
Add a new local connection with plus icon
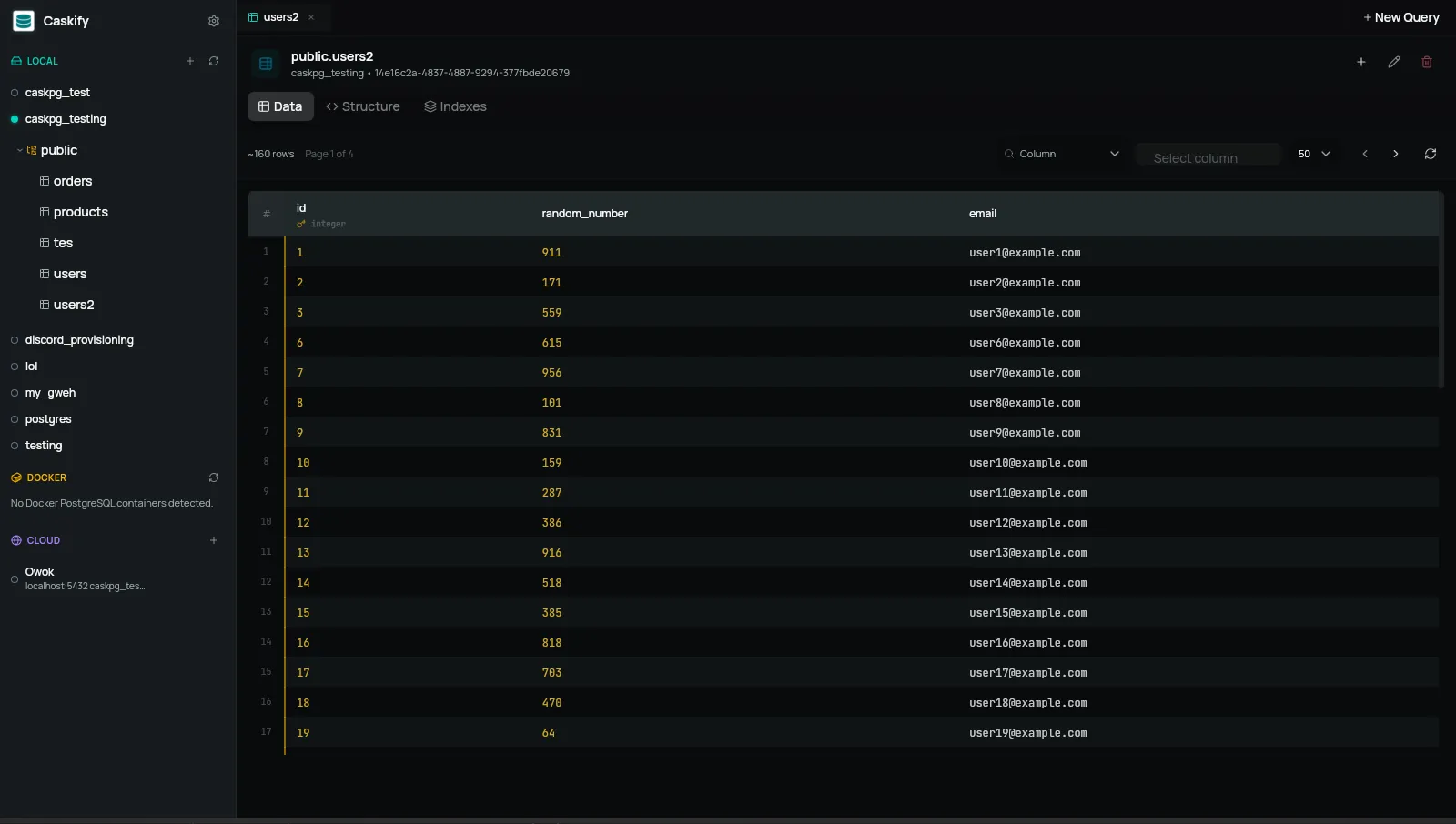(190, 61)
